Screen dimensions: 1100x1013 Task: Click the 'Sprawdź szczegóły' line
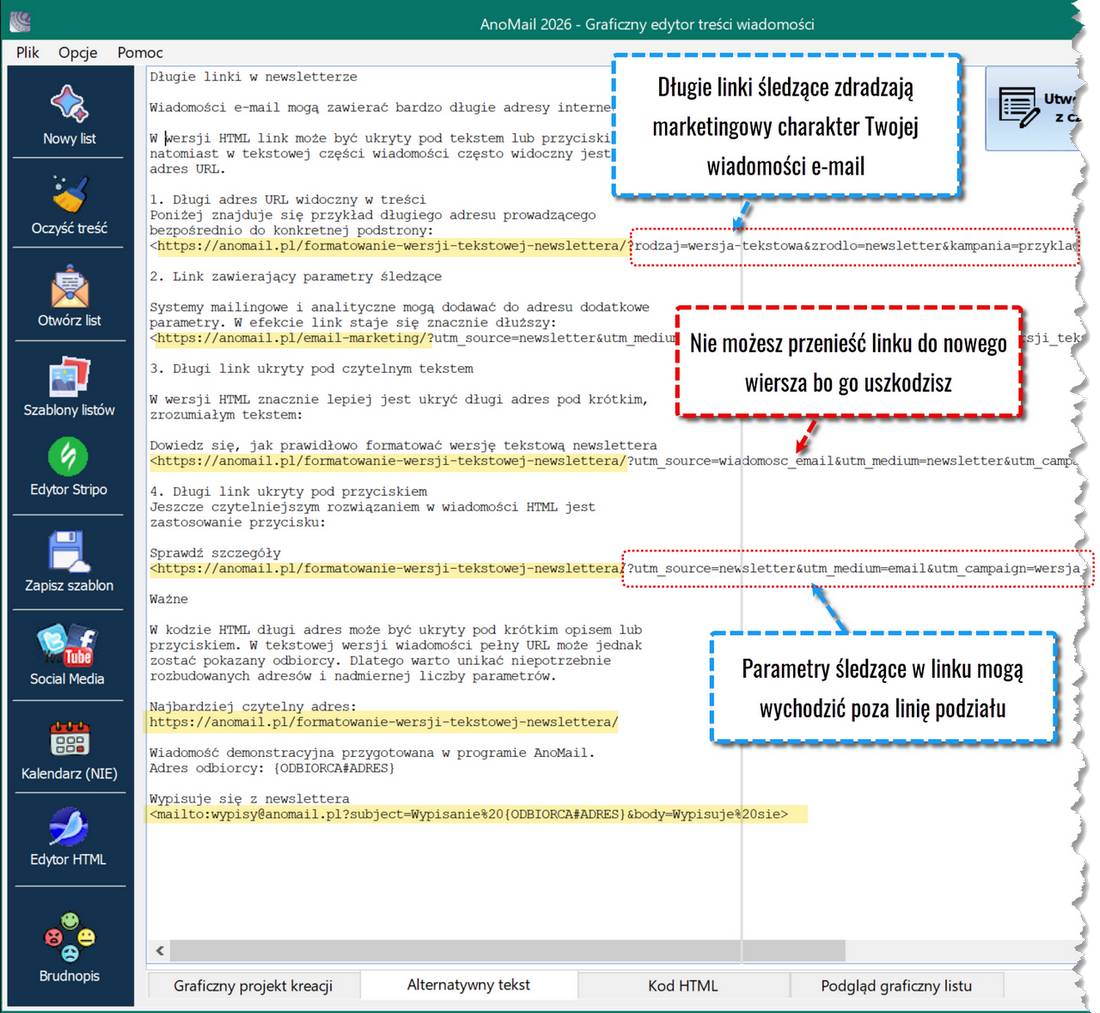(x=215, y=553)
